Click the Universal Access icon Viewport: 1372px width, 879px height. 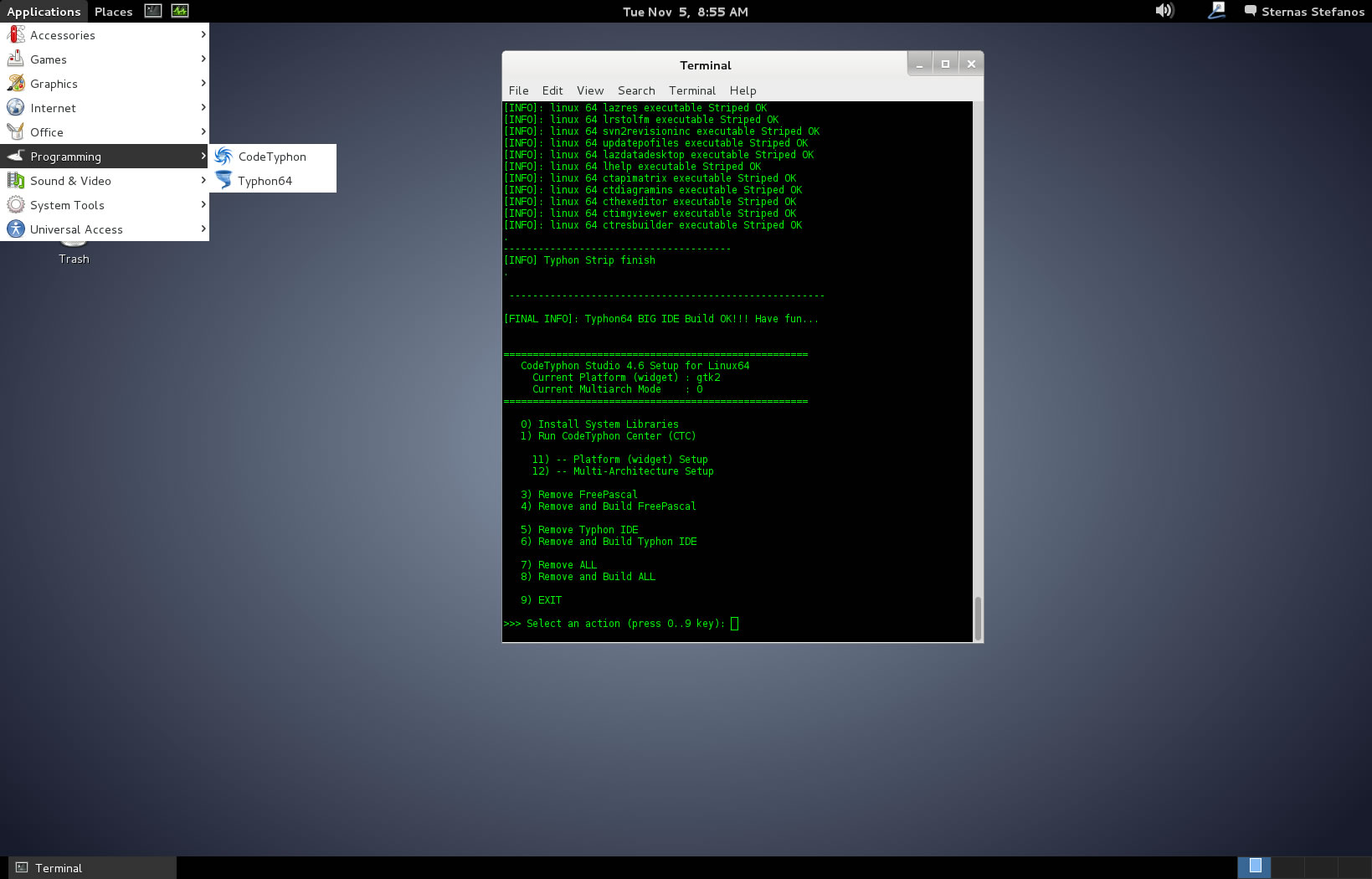(16, 229)
